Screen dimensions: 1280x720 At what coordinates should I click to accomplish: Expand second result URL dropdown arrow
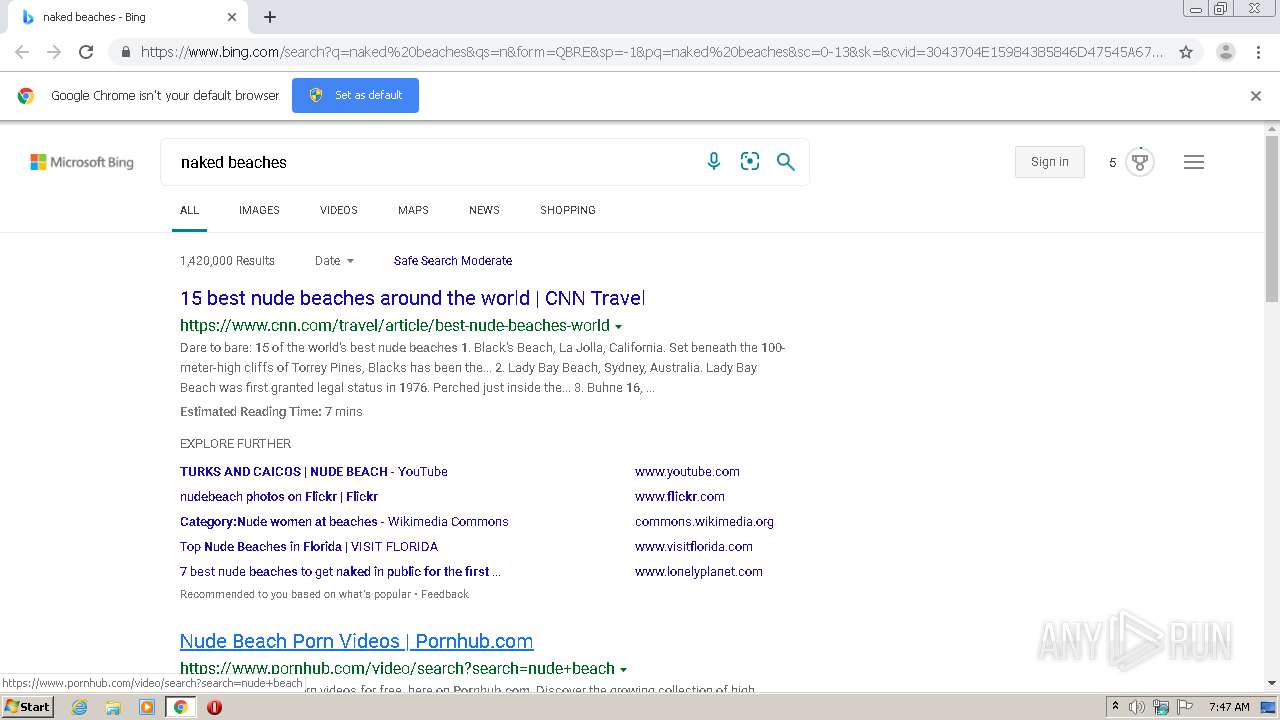(624, 670)
